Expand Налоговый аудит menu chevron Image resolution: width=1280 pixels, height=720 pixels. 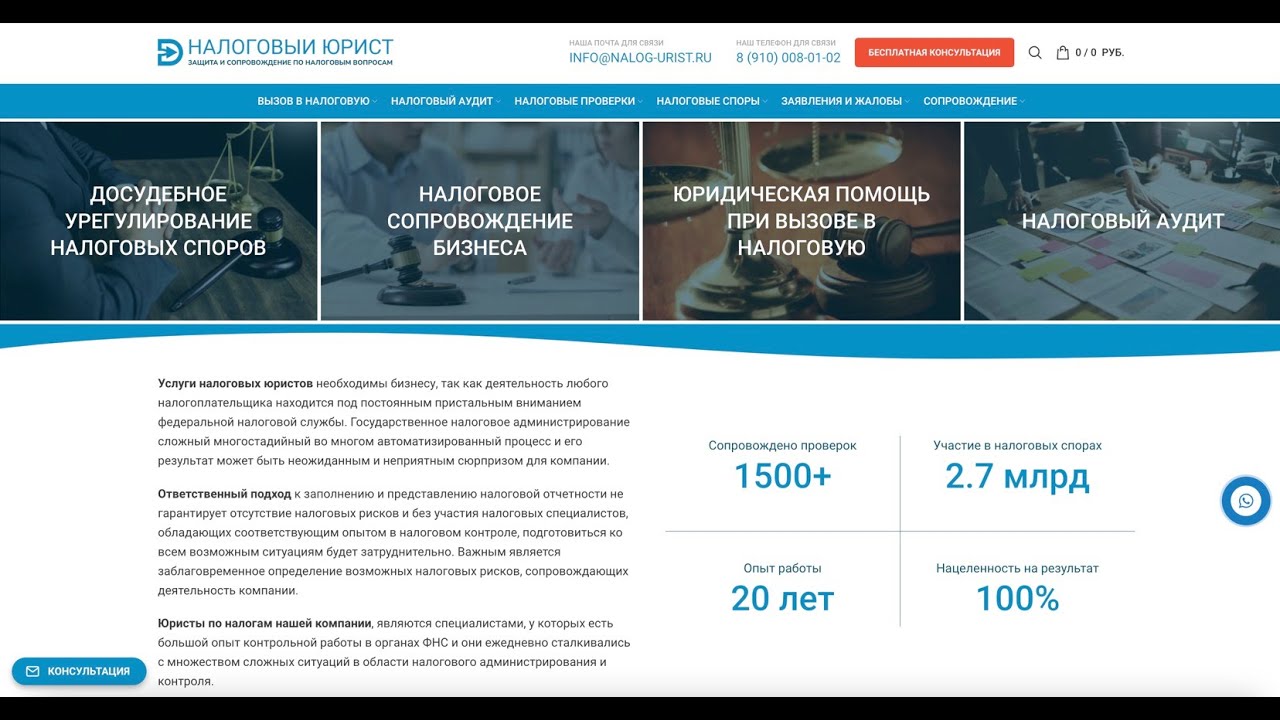click(498, 101)
